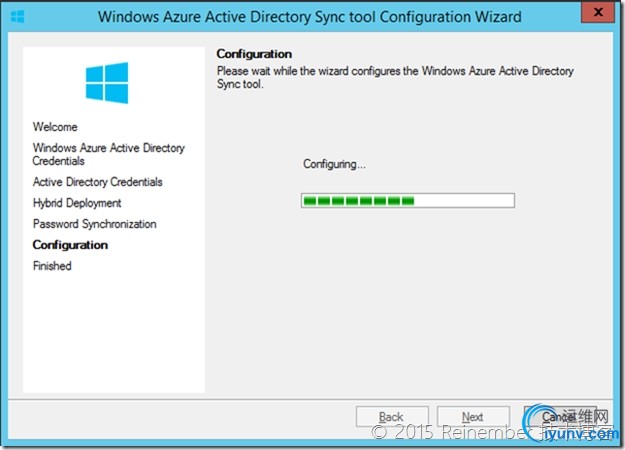The image size is (625, 450).
Task: Close the Configuration Wizard window
Action: tap(597, 12)
